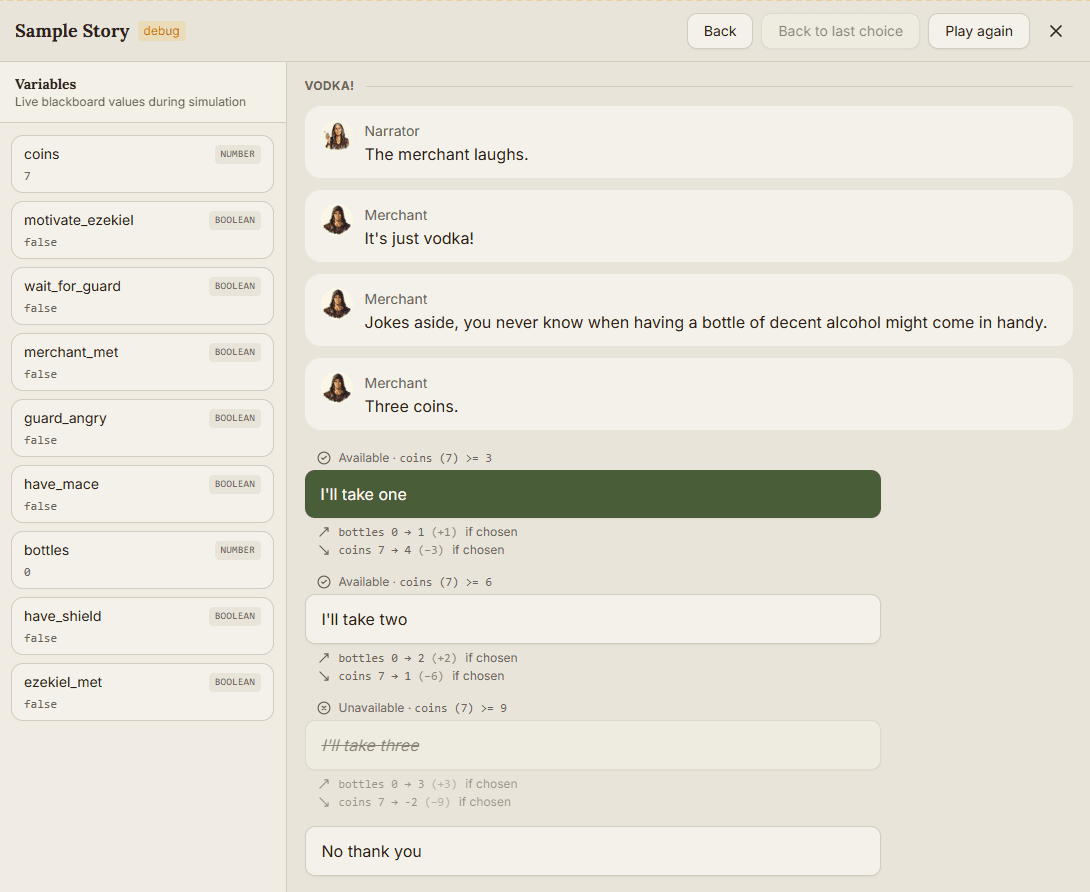Screen dimensions: 1090x892
Task: Click Merchant avatar beside "Three coins."
Action: pyautogui.click(x=337, y=389)
